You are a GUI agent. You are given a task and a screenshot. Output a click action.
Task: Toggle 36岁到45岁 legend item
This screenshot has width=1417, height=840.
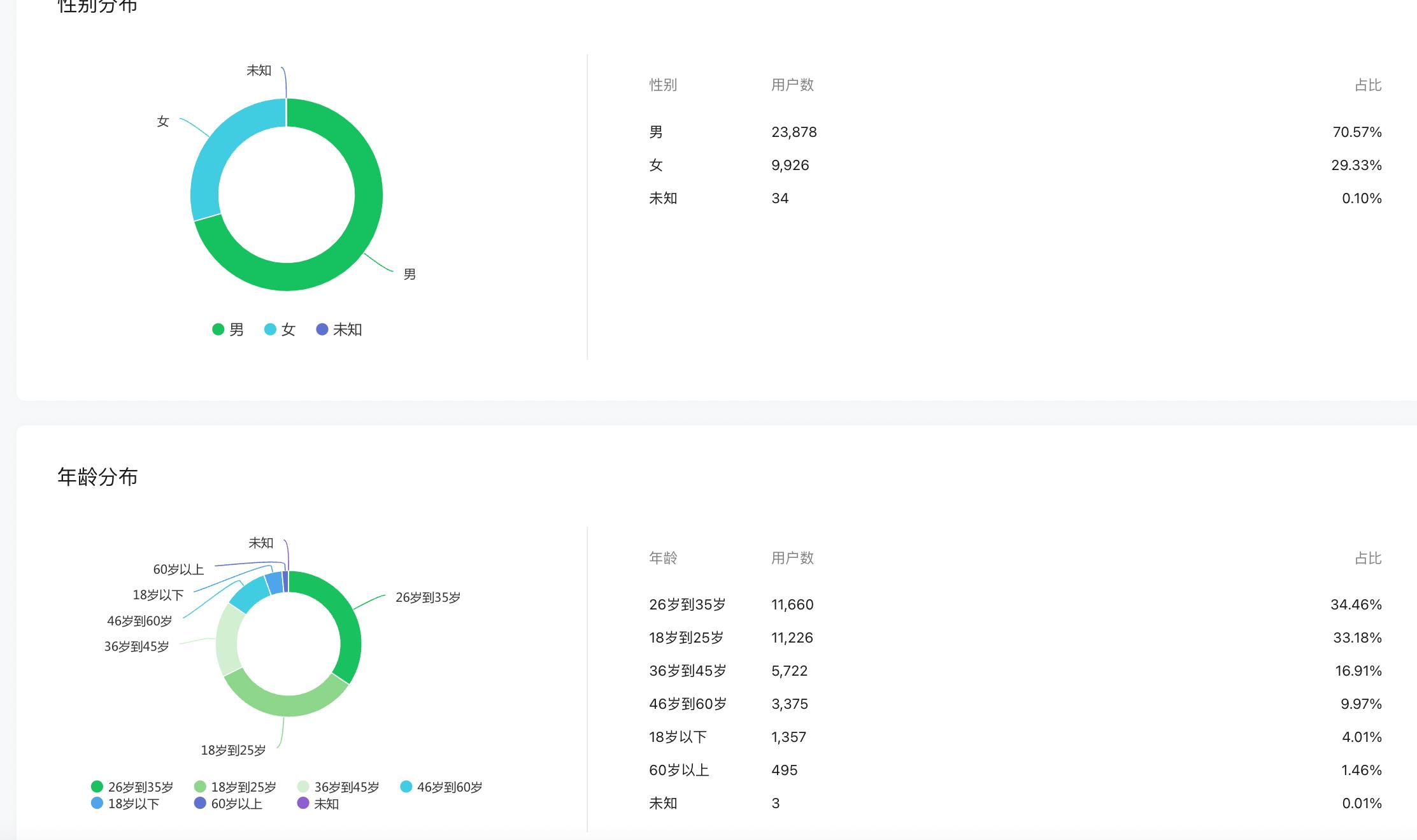338,787
